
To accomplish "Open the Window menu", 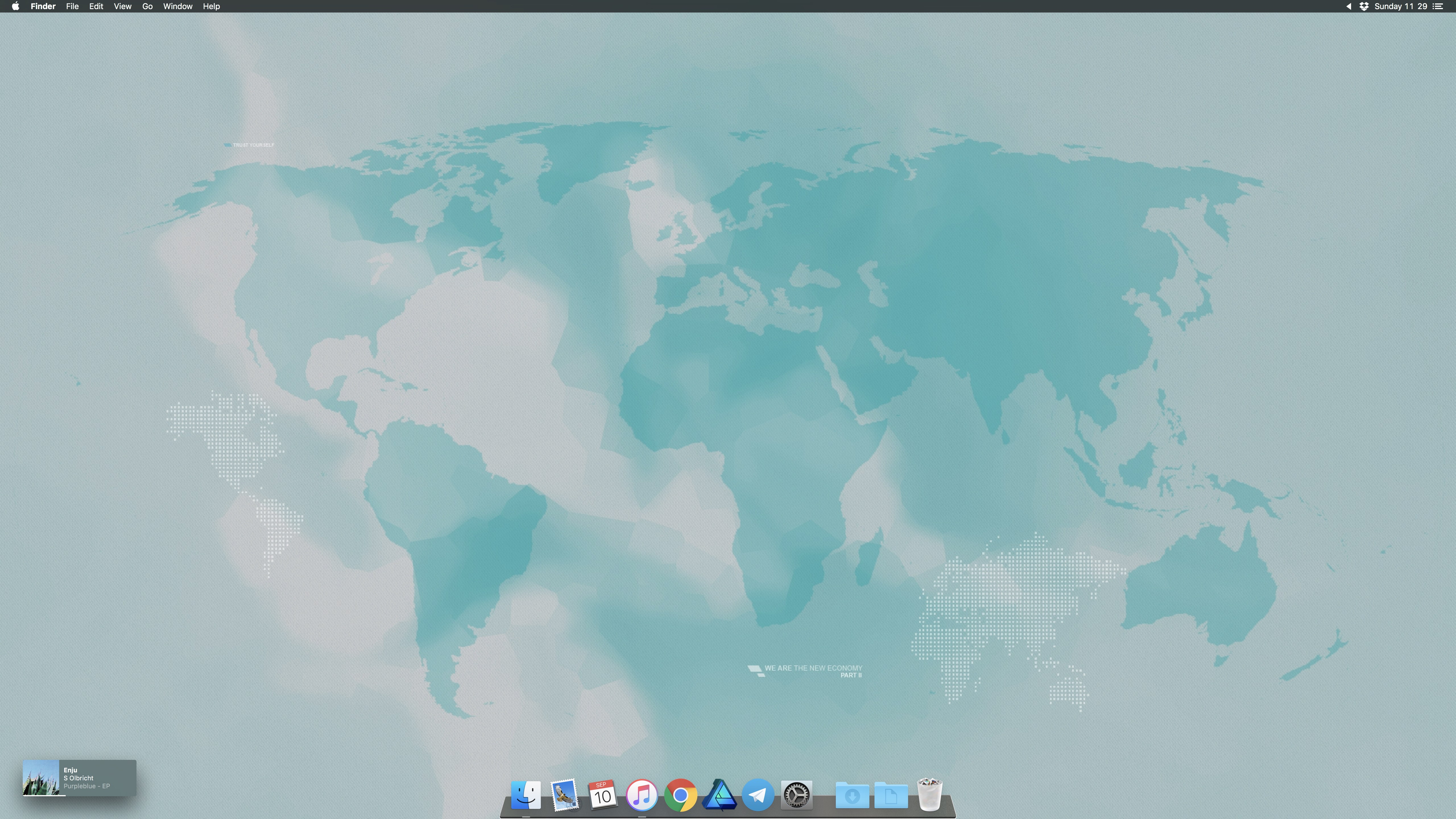I will coord(177,6).
